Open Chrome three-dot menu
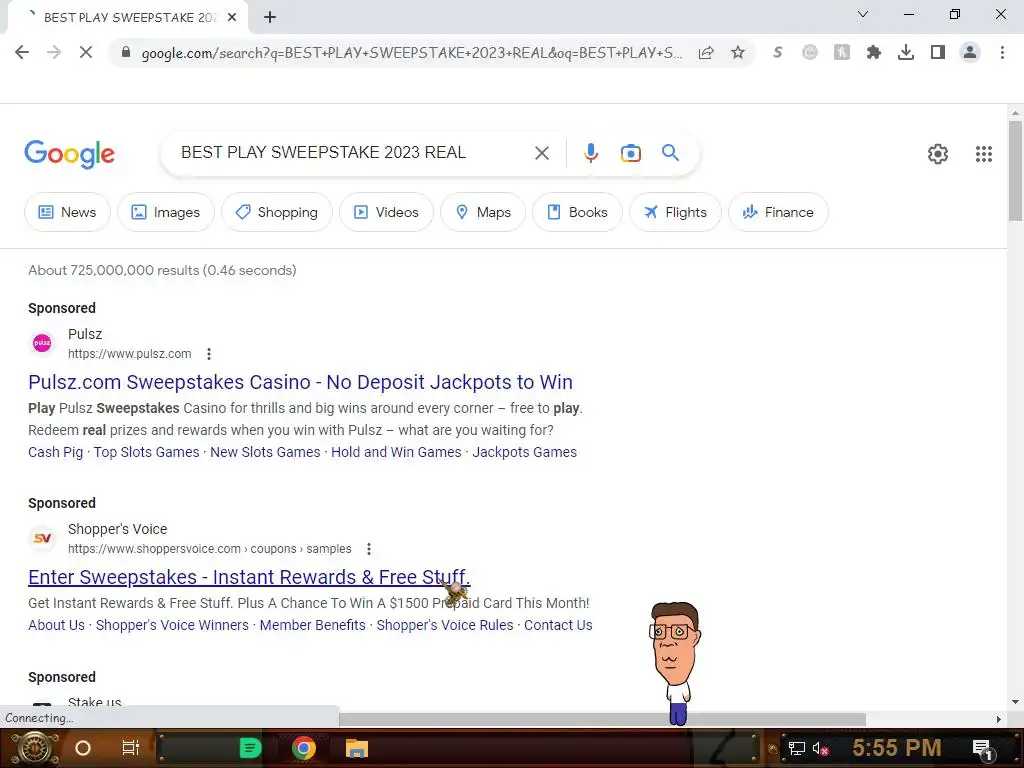Image resolution: width=1024 pixels, height=768 pixels. [1002, 52]
